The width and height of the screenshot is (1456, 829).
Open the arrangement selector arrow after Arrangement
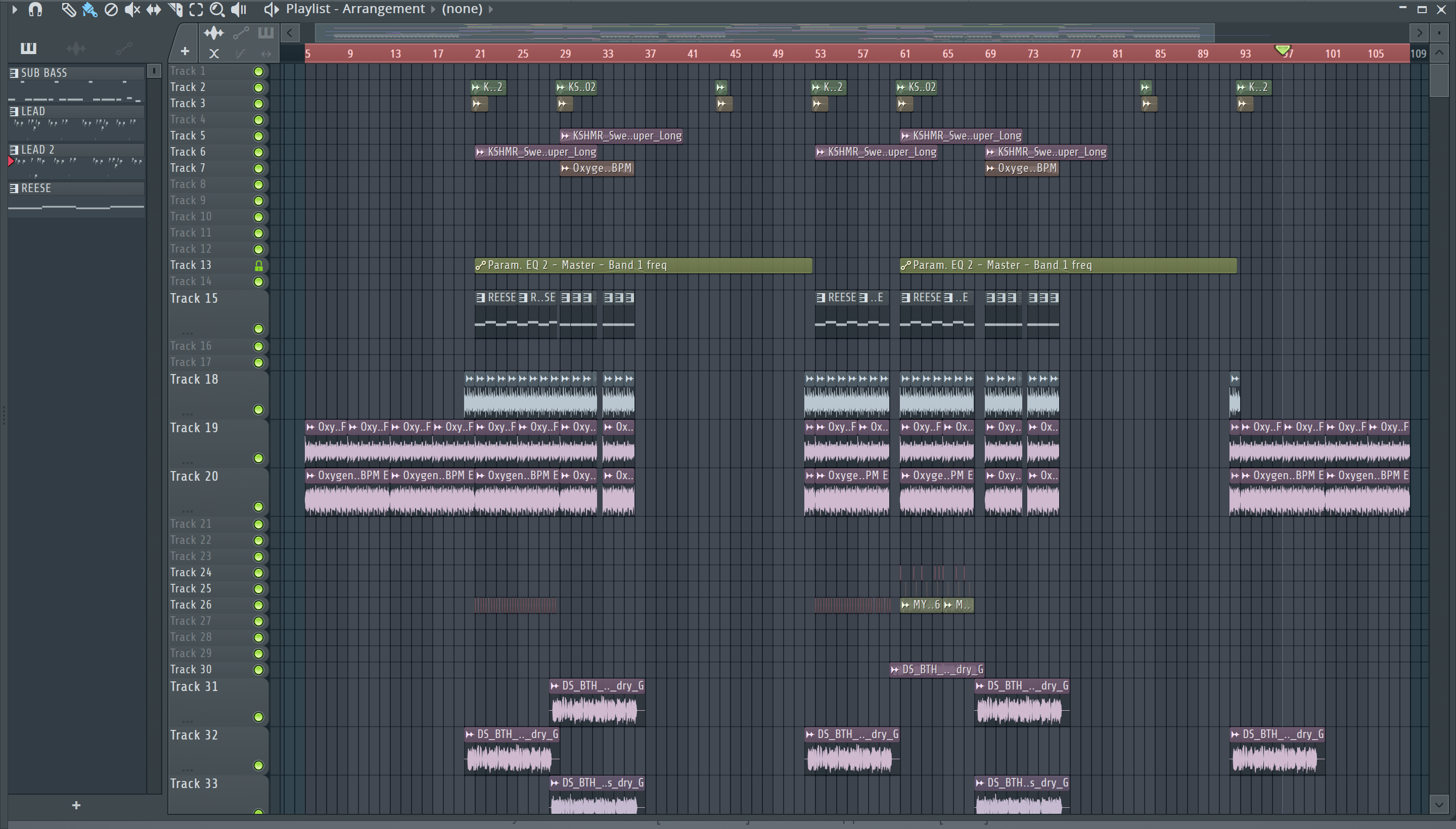(433, 9)
